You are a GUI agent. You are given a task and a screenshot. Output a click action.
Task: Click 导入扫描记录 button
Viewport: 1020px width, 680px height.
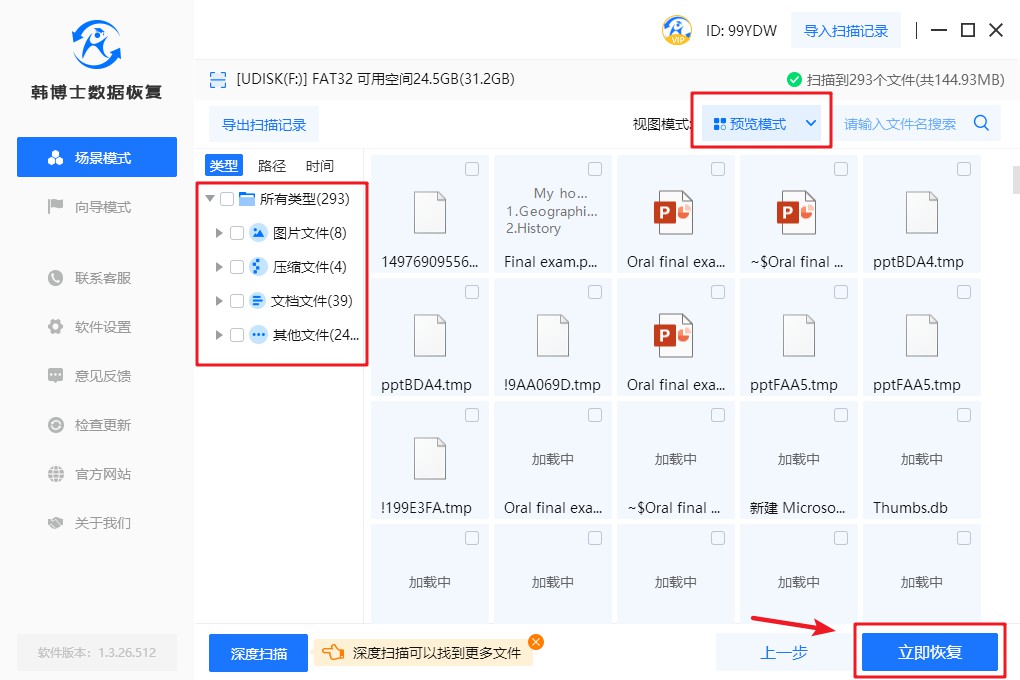point(846,31)
